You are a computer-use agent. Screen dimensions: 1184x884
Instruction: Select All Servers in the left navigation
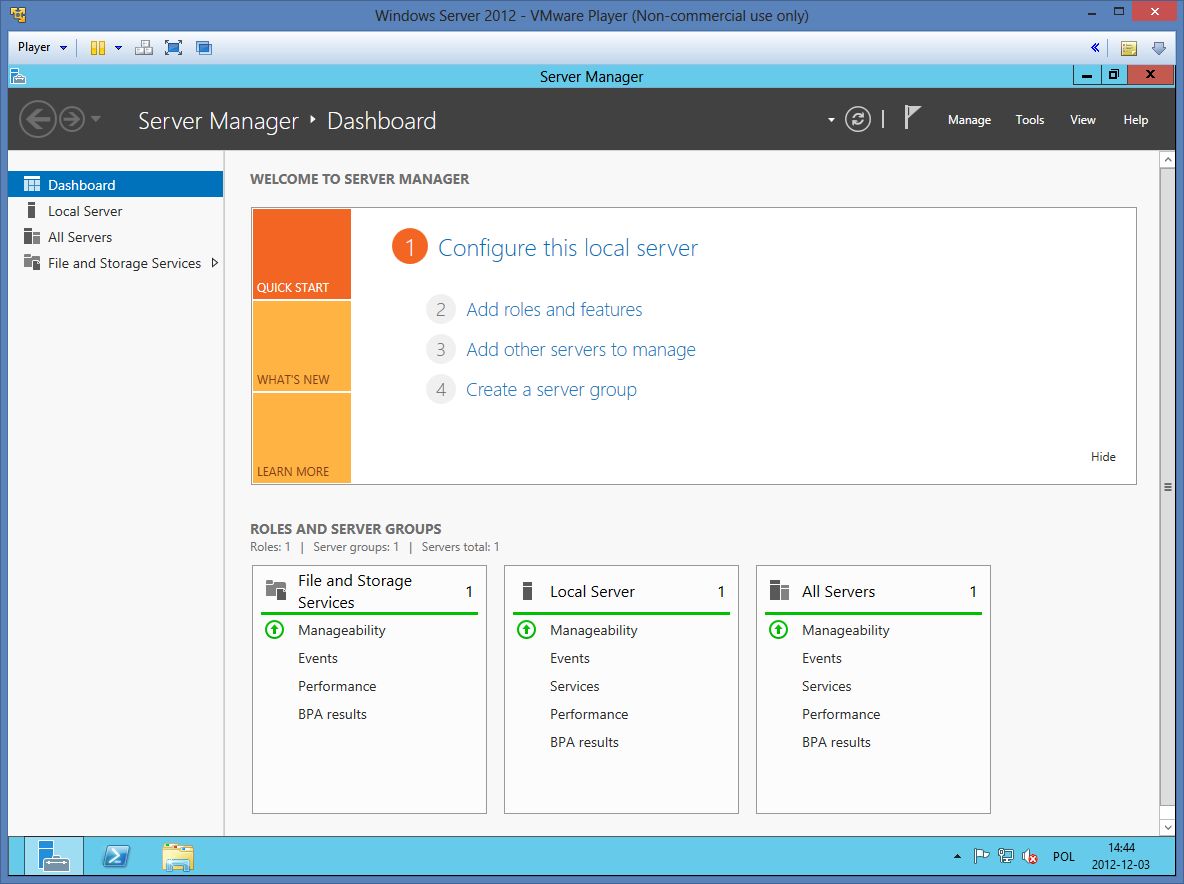pos(116,237)
